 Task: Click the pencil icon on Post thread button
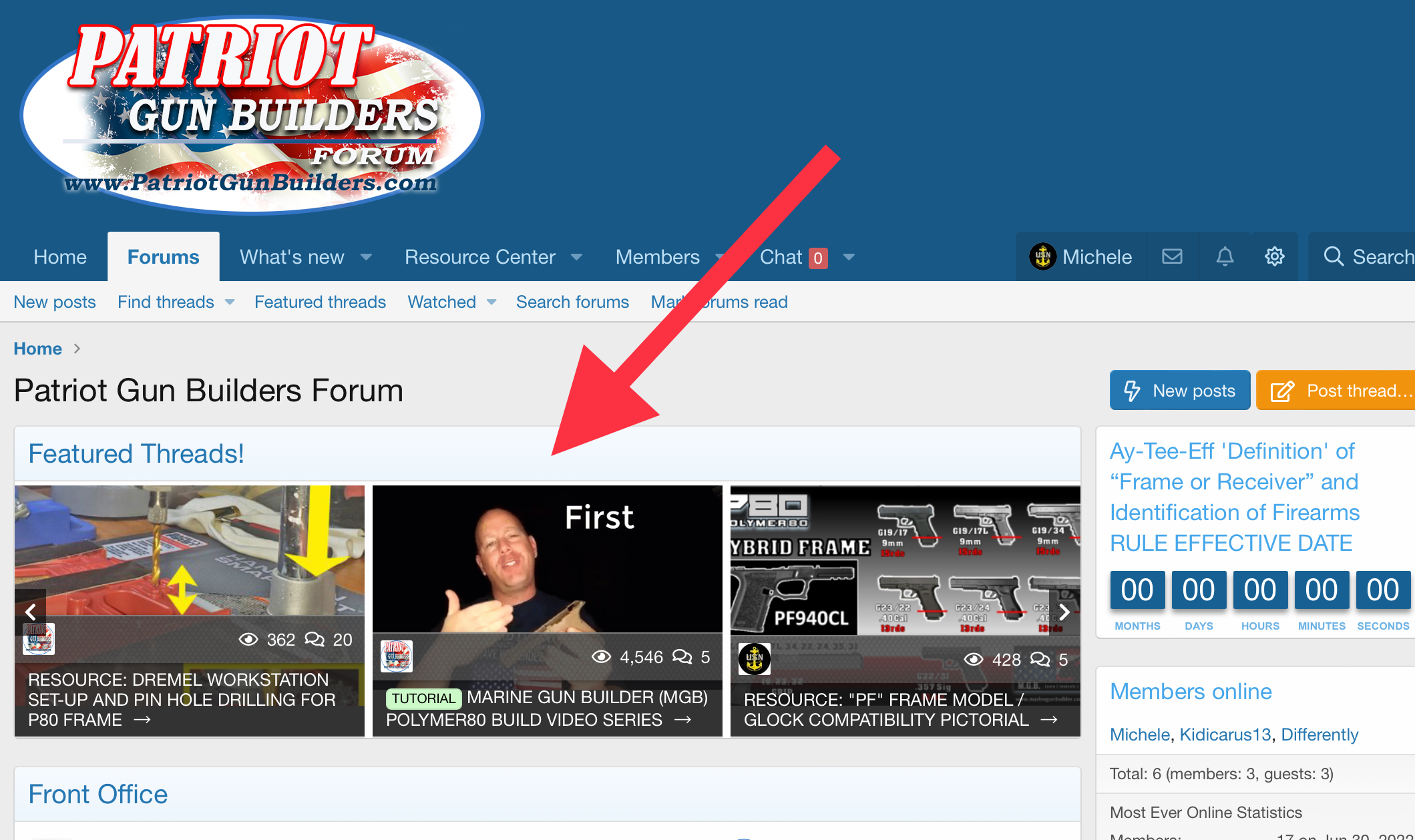coord(1282,391)
